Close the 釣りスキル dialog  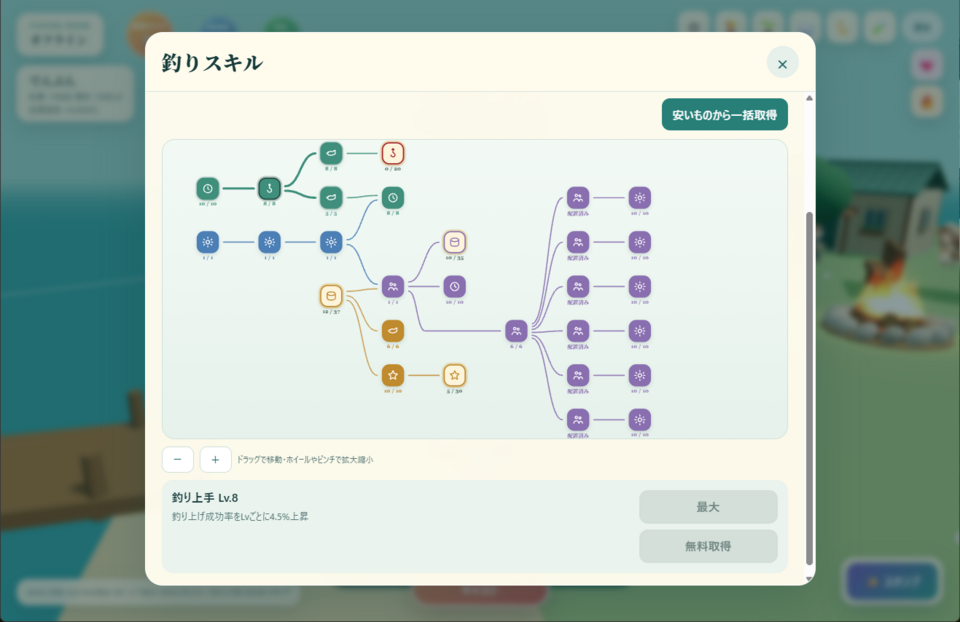pyautogui.click(x=782, y=64)
